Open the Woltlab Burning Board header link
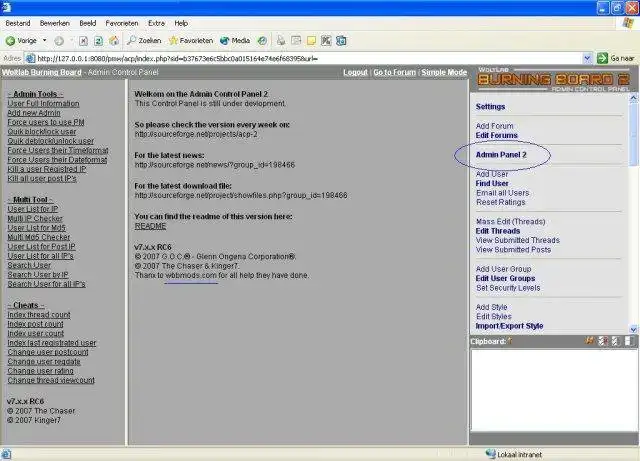The width and height of the screenshot is (640, 461). [42, 72]
